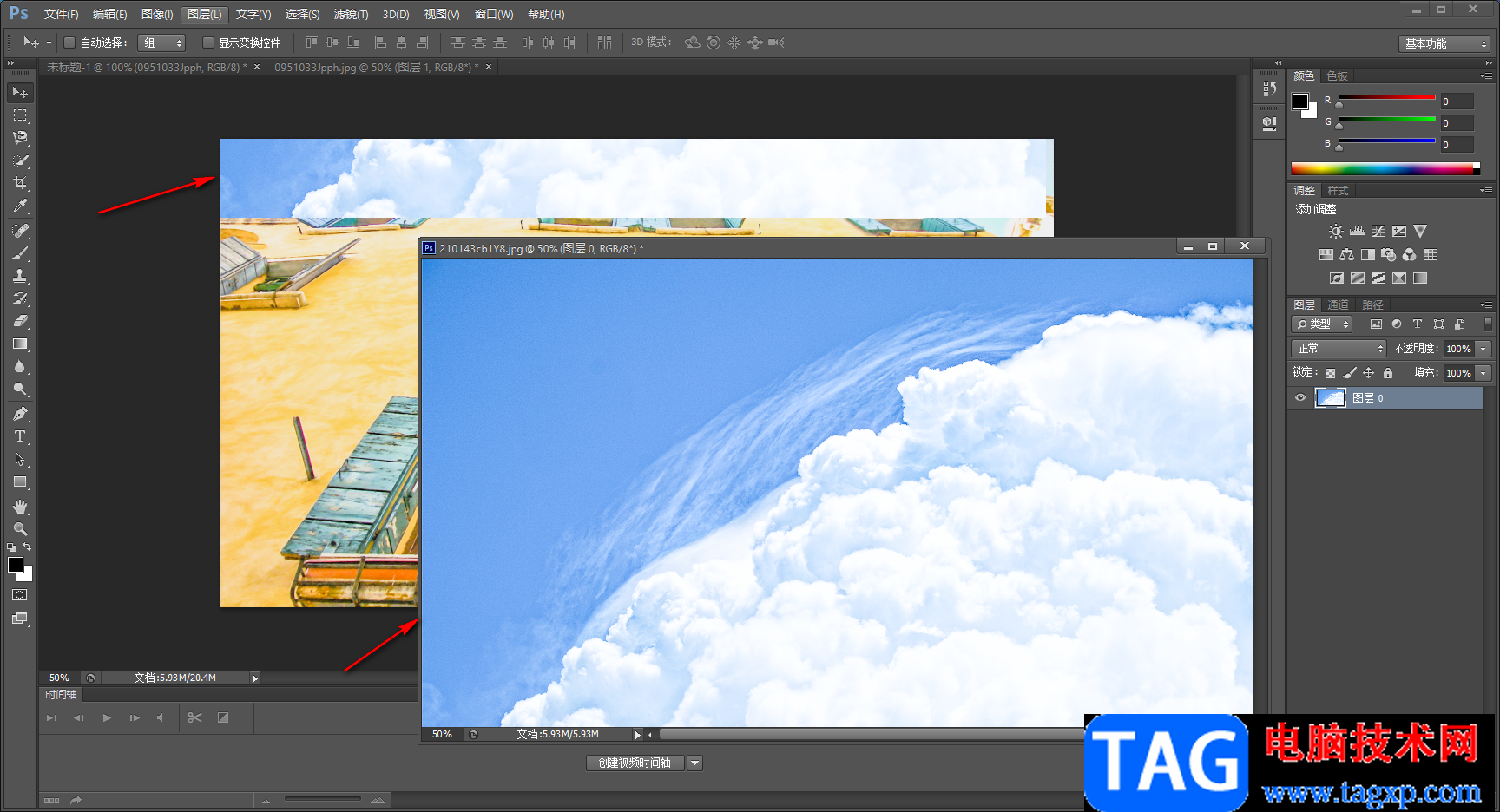Toggle the layer filter on/off switch
This screenshot has width=1500, height=812.
pyautogui.click(x=1488, y=324)
